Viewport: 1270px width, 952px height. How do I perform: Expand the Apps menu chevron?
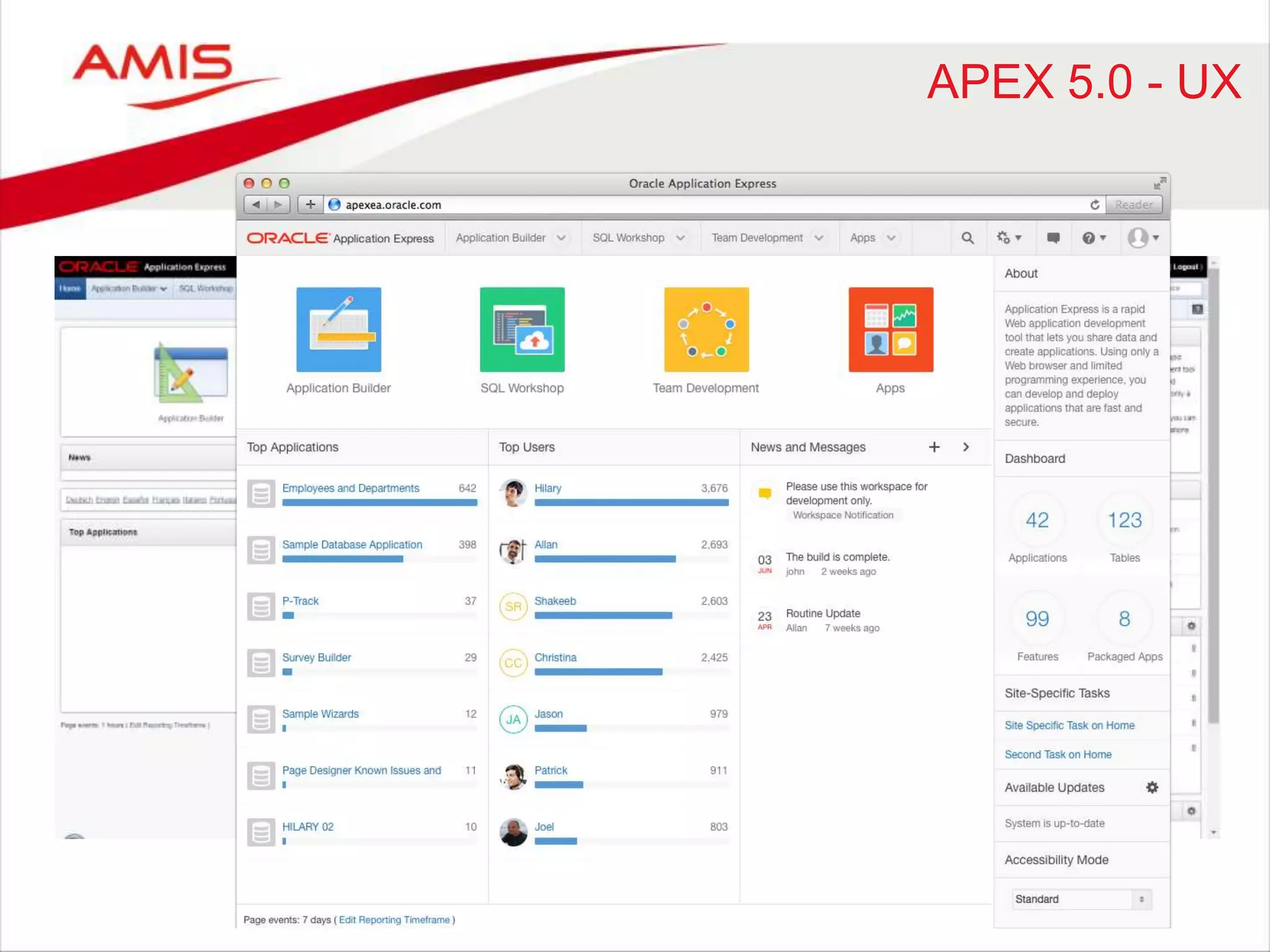pos(891,238)
